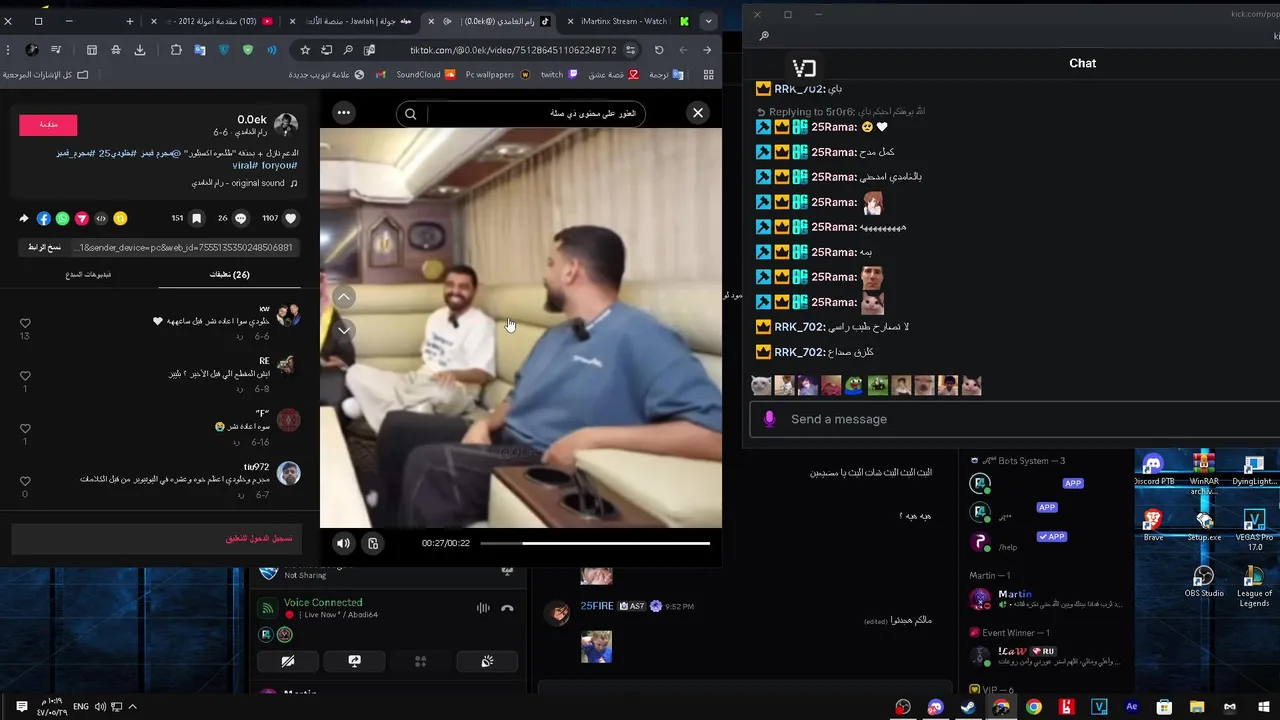This screenshot has height=720, width=1280.
Task: Open the 0.0ek profile name
Action: tap(252, 119)
